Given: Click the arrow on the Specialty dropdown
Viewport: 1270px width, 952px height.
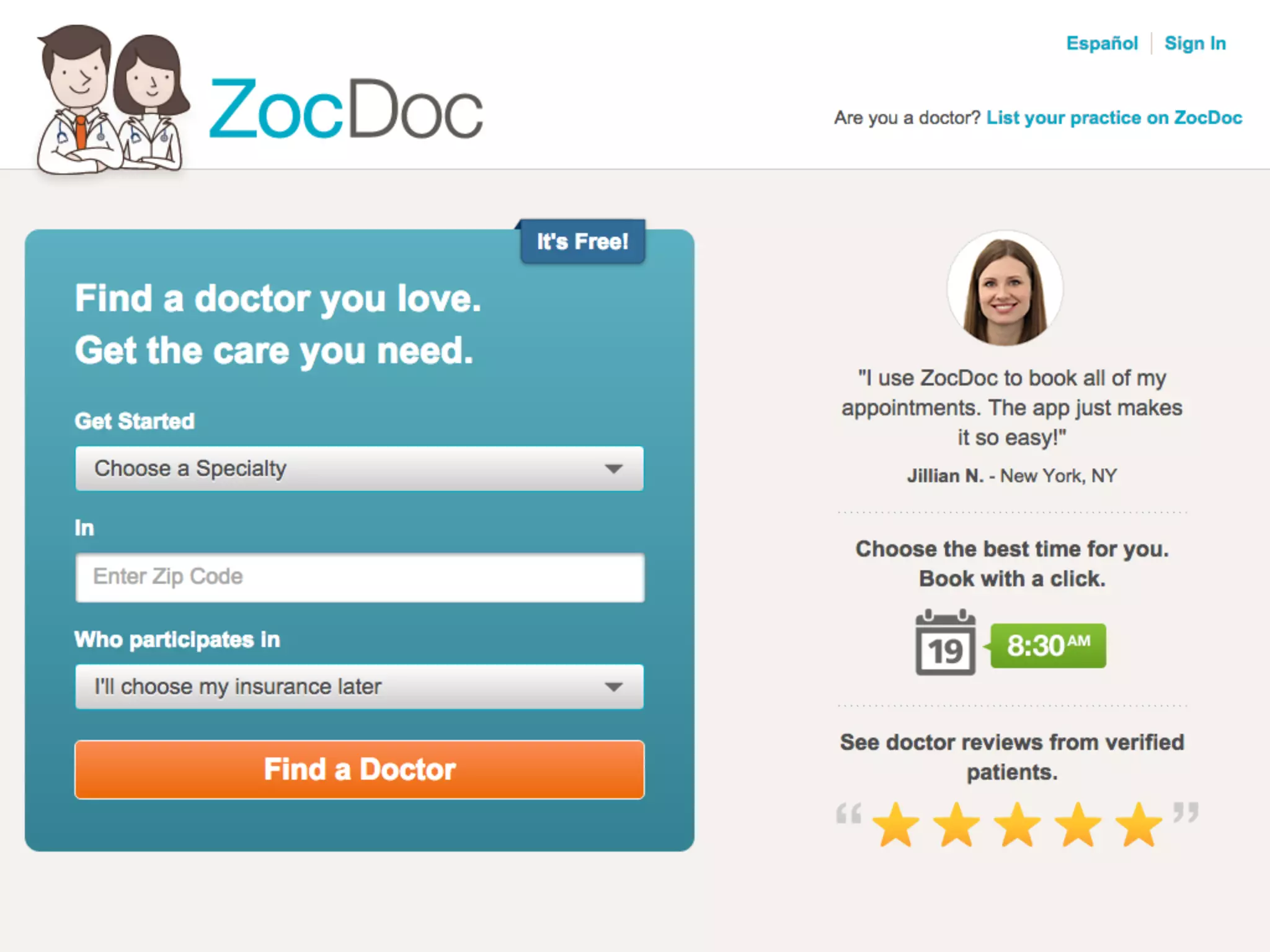Looking at the screenshot, I should (614, 469).
